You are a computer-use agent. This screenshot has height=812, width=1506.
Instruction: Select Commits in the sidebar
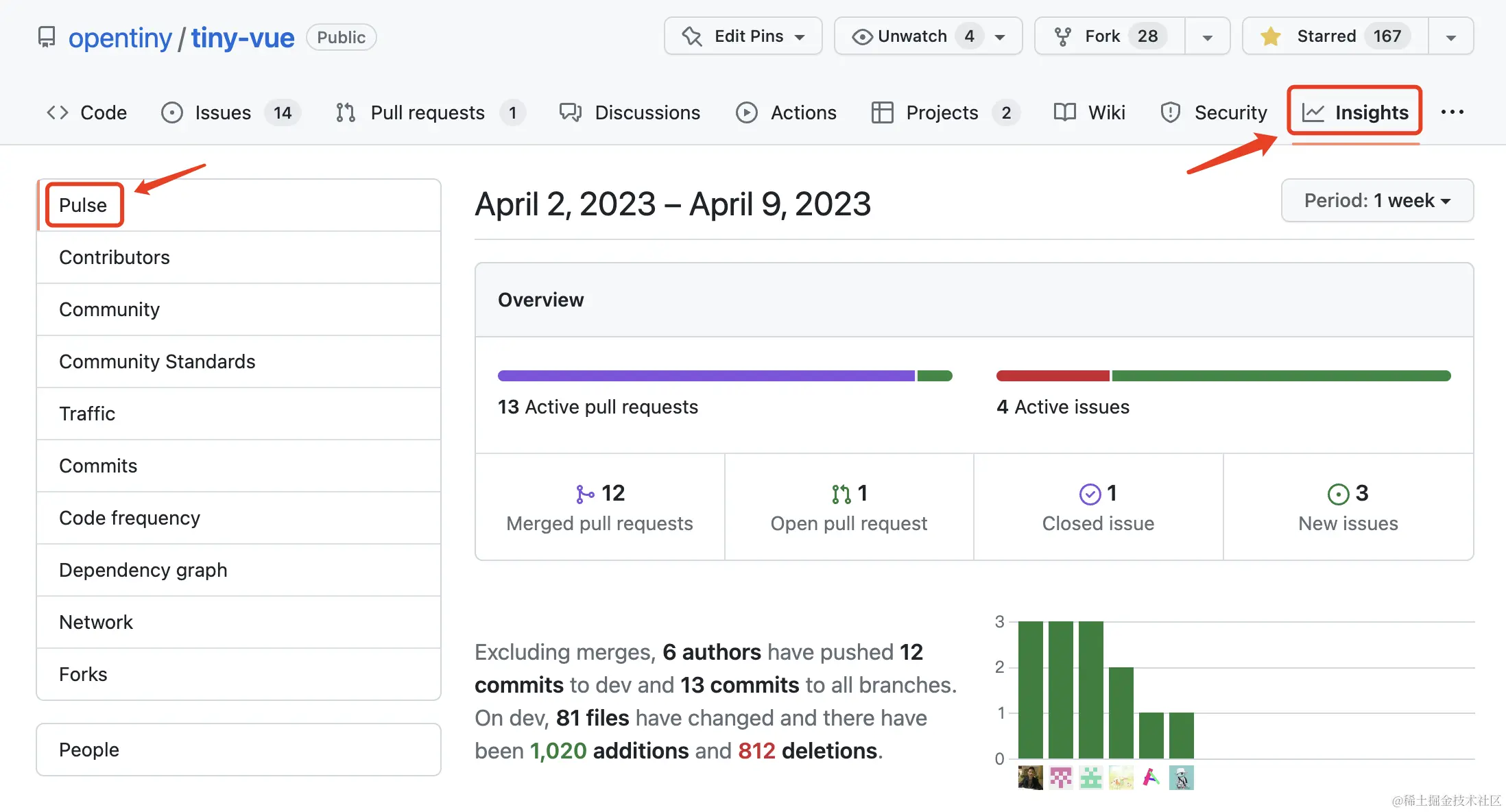[239, 466]
